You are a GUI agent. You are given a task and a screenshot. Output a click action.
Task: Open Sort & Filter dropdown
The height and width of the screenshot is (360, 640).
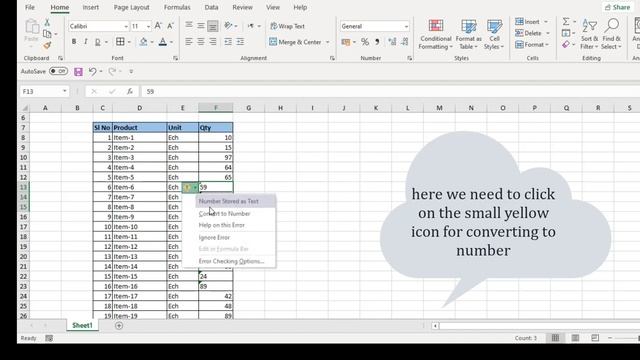[x=589, y=35]
